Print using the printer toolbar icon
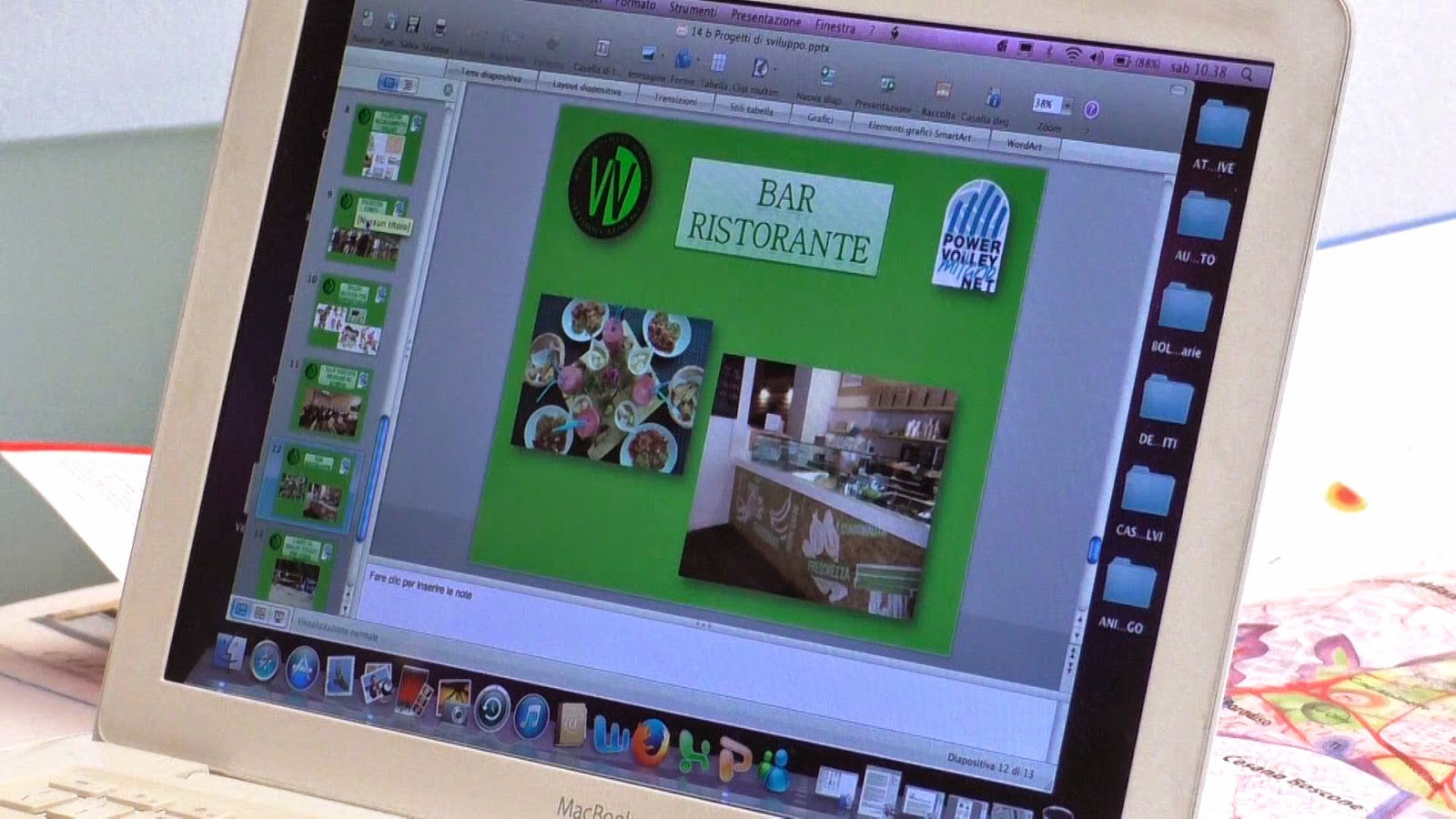This screenshot has height=819, width=1456. click(441, 26)
